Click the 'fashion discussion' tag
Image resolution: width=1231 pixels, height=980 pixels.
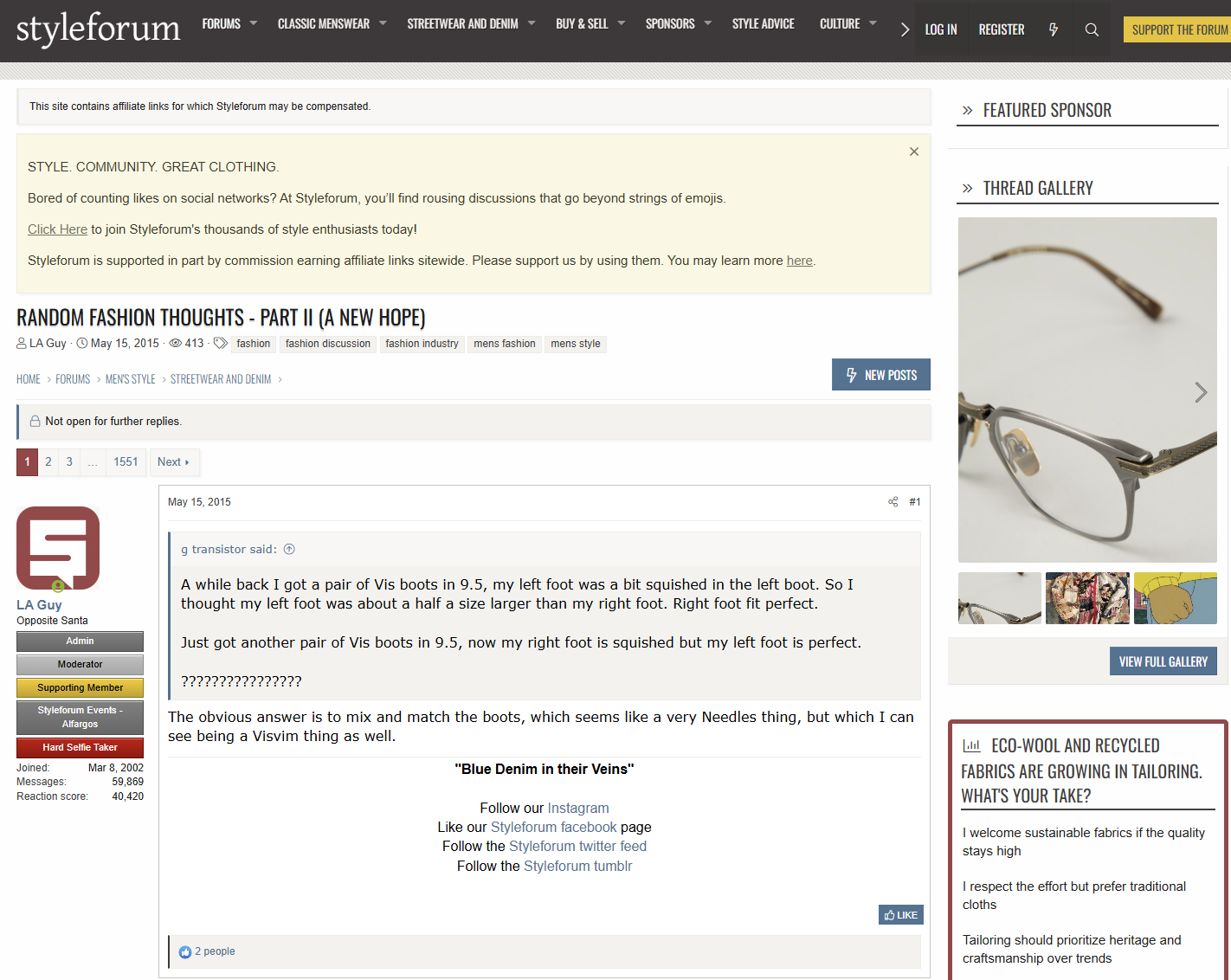[x=328, y=344]
